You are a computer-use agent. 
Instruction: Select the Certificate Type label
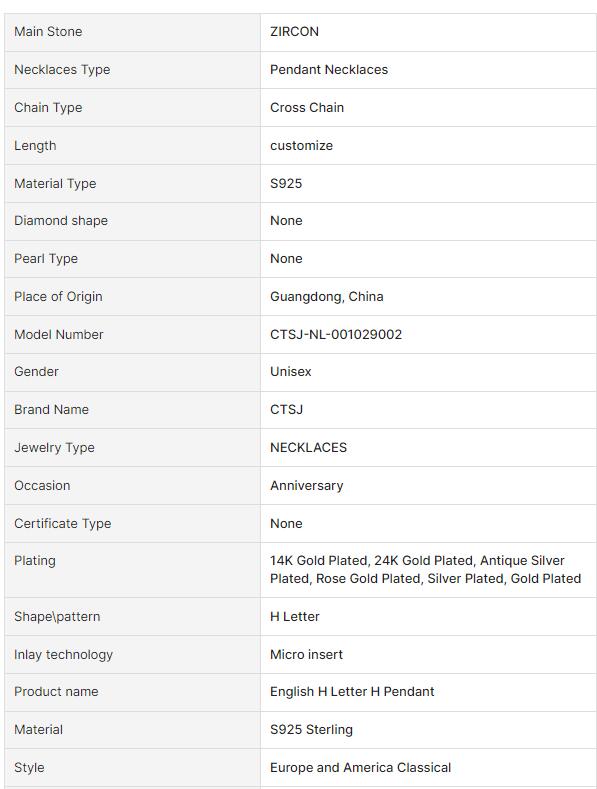pyautogui.click(x=62, y=524)
